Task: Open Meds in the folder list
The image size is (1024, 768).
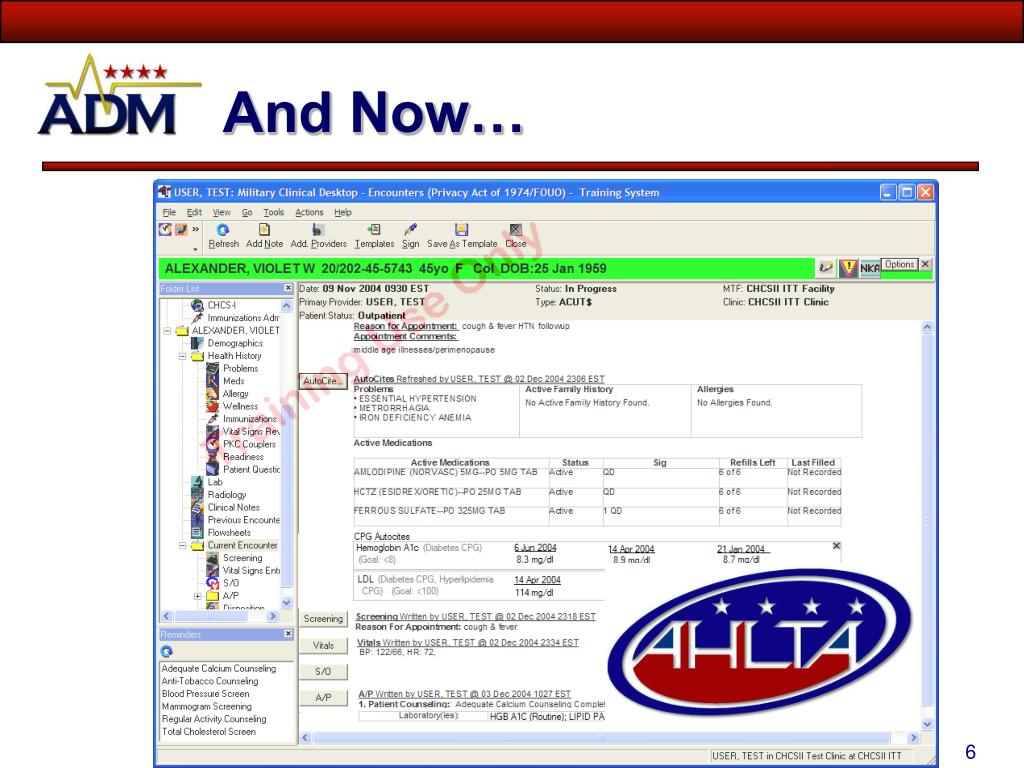Action: point(234,381)
